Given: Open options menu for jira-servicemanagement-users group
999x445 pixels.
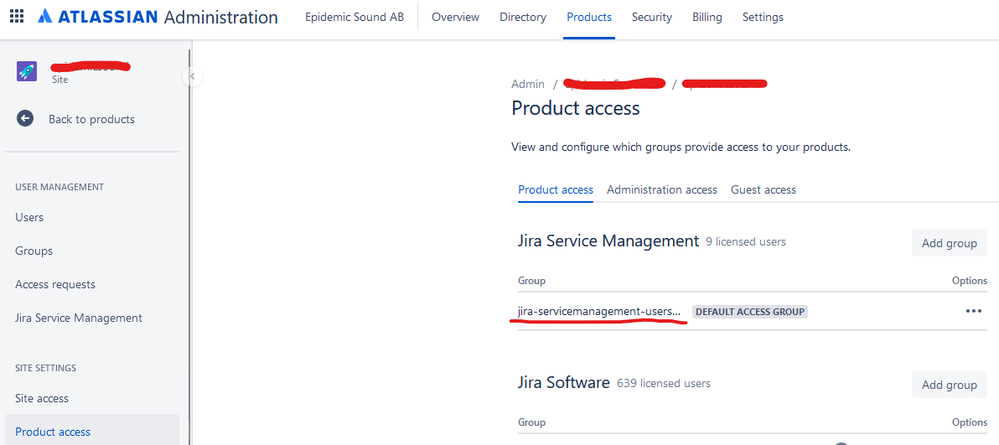Looking at the screenshot, I should [973, 311].
